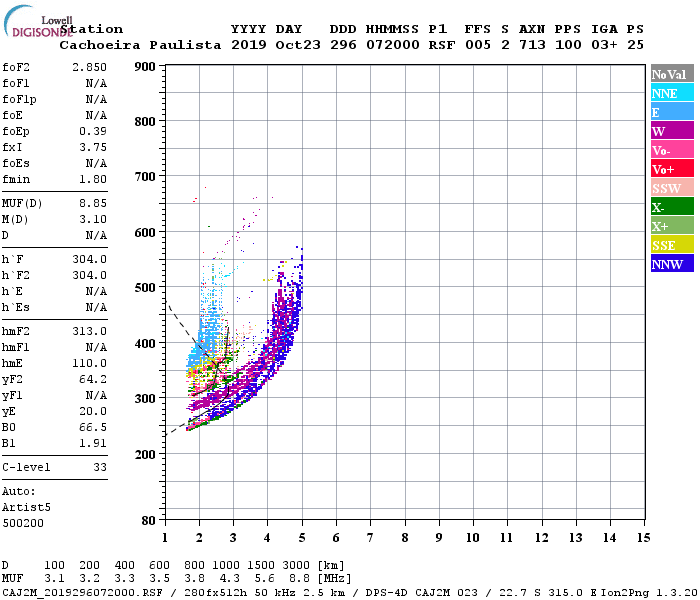Click the foF1 N/A value
Screen dimensions: 700x600
coord(96,83)
